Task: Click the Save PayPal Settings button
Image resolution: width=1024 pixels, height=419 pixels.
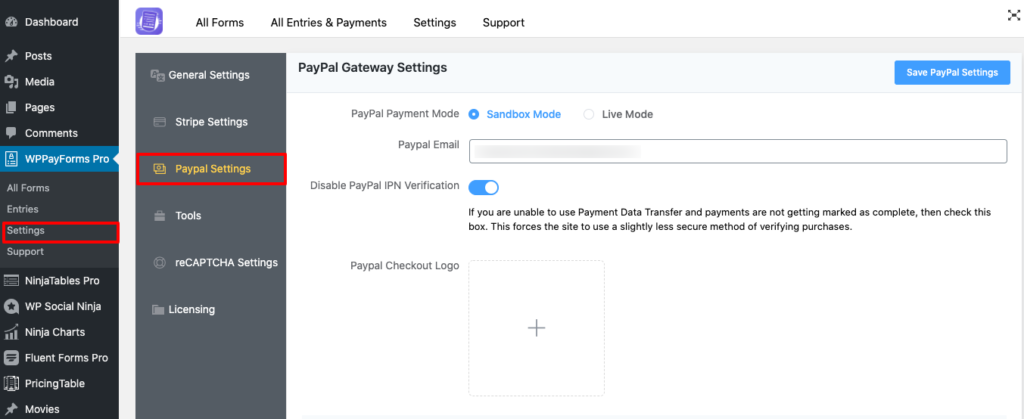Action: pyautogui.click(x=952, y=72)
